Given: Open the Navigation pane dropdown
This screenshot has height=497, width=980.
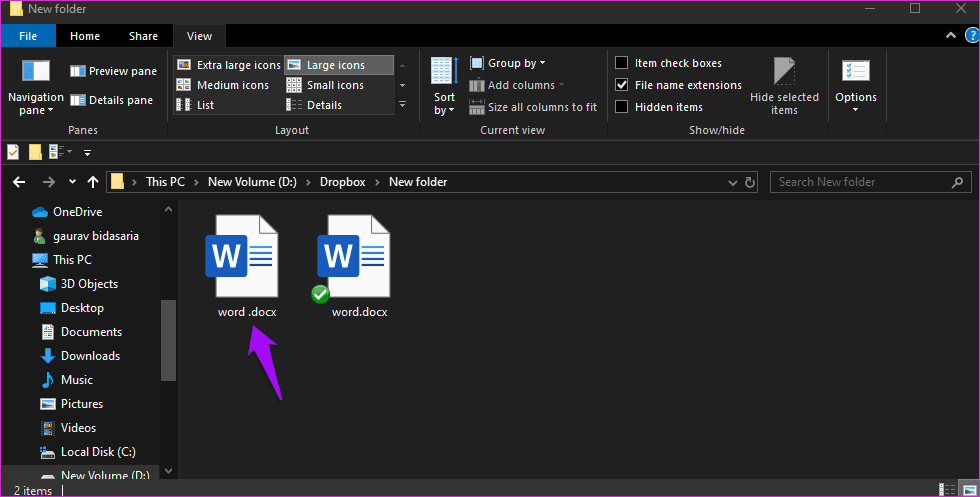Looking at the screenshot, I should [36, 88].
